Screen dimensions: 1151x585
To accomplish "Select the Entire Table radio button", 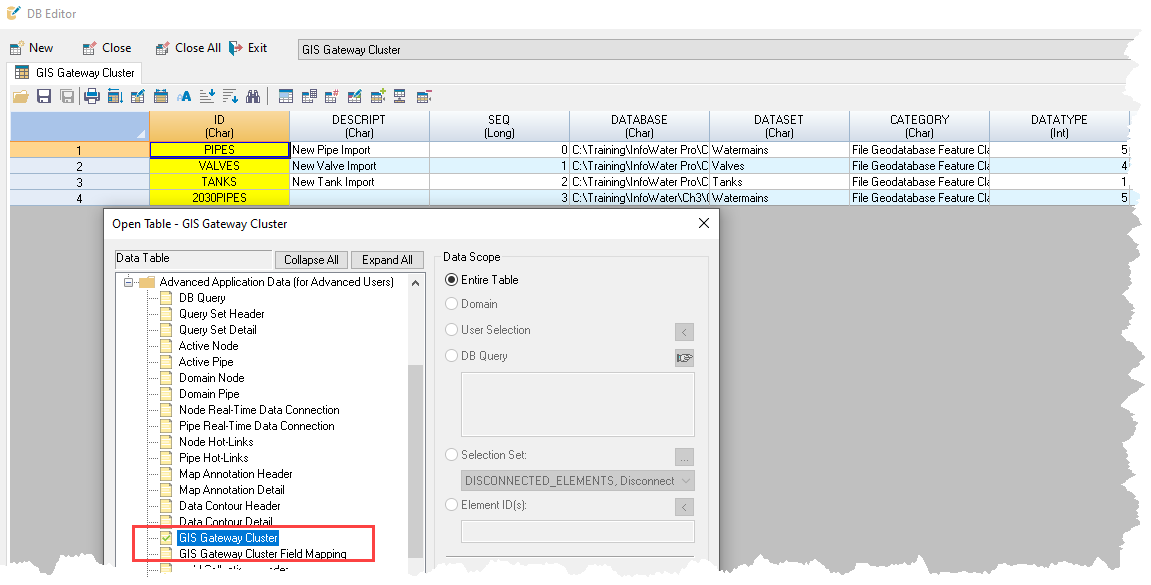I will tap(453, 279).
